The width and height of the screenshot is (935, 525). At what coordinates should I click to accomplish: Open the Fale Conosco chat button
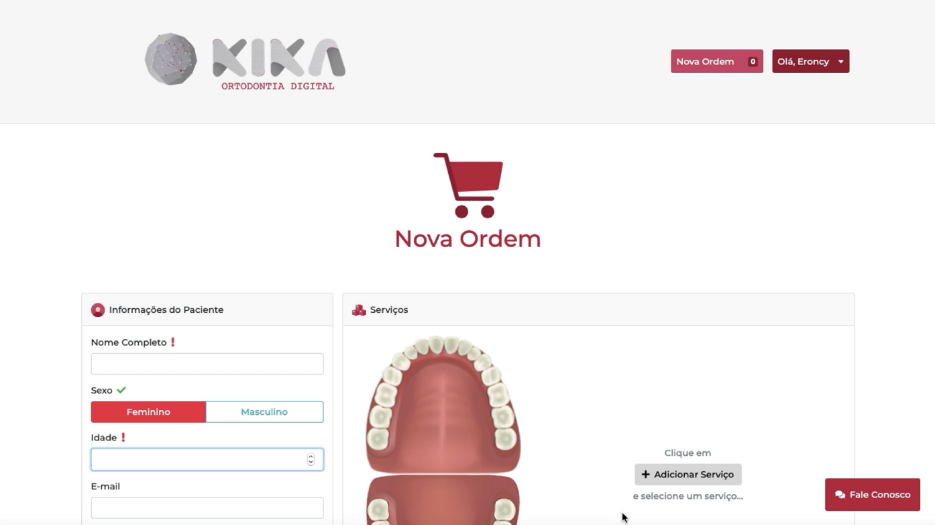coord(872,495)
